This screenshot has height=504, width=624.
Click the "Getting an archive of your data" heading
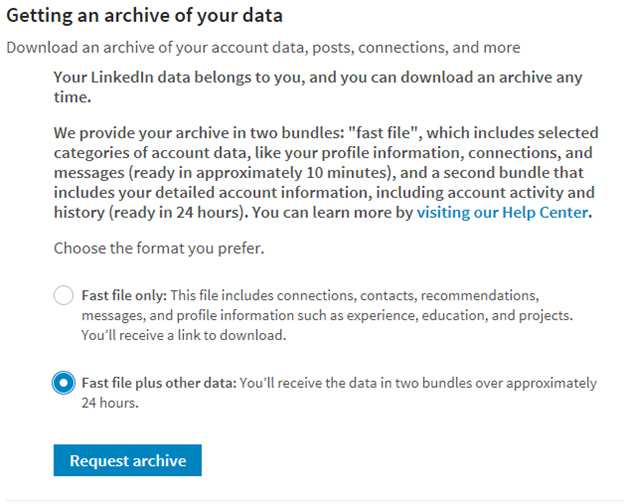(145, 16)
